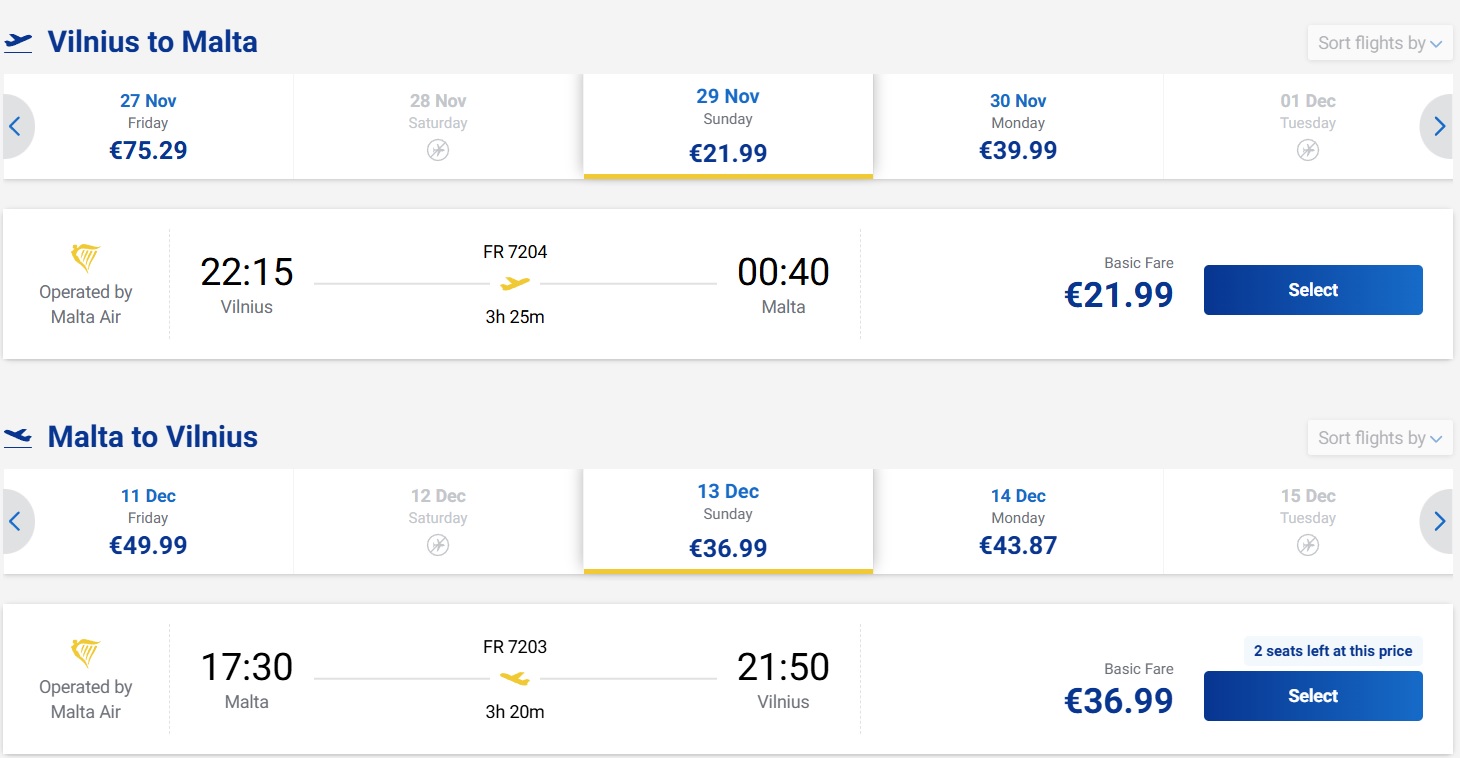Select the €21.99 Vilnius to Malta flight
This screenshot has height=758, width=1460.
(1313, 290)
